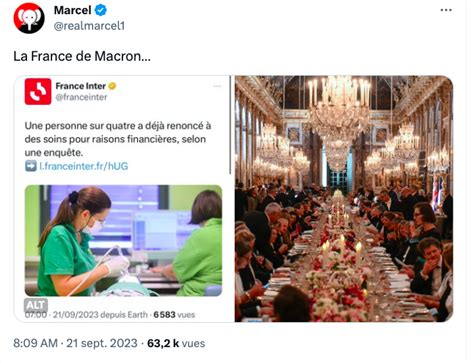
Task: Click the quoted tweet's 6583 vues count
Action: [174, 315]
